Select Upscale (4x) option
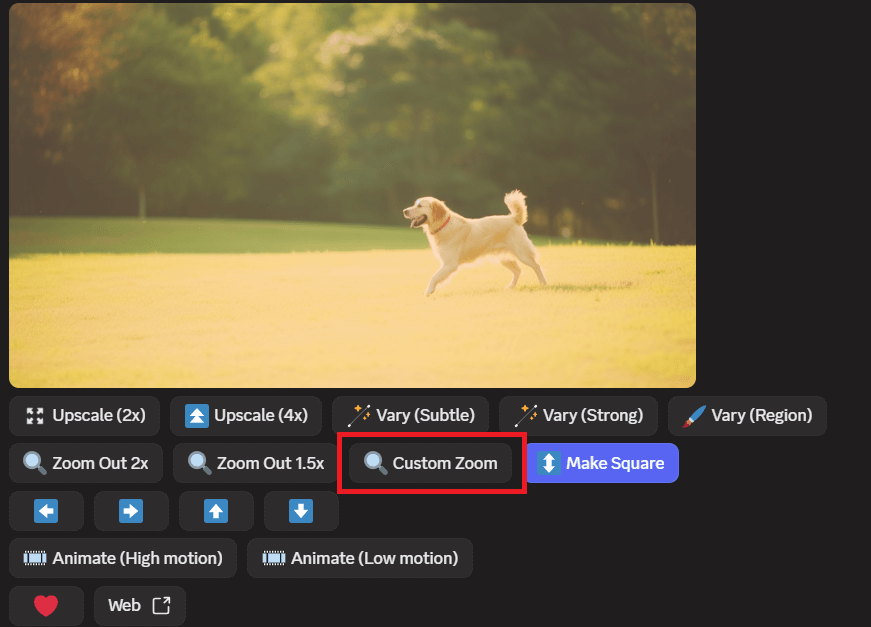871x627 pixels. 247,415
